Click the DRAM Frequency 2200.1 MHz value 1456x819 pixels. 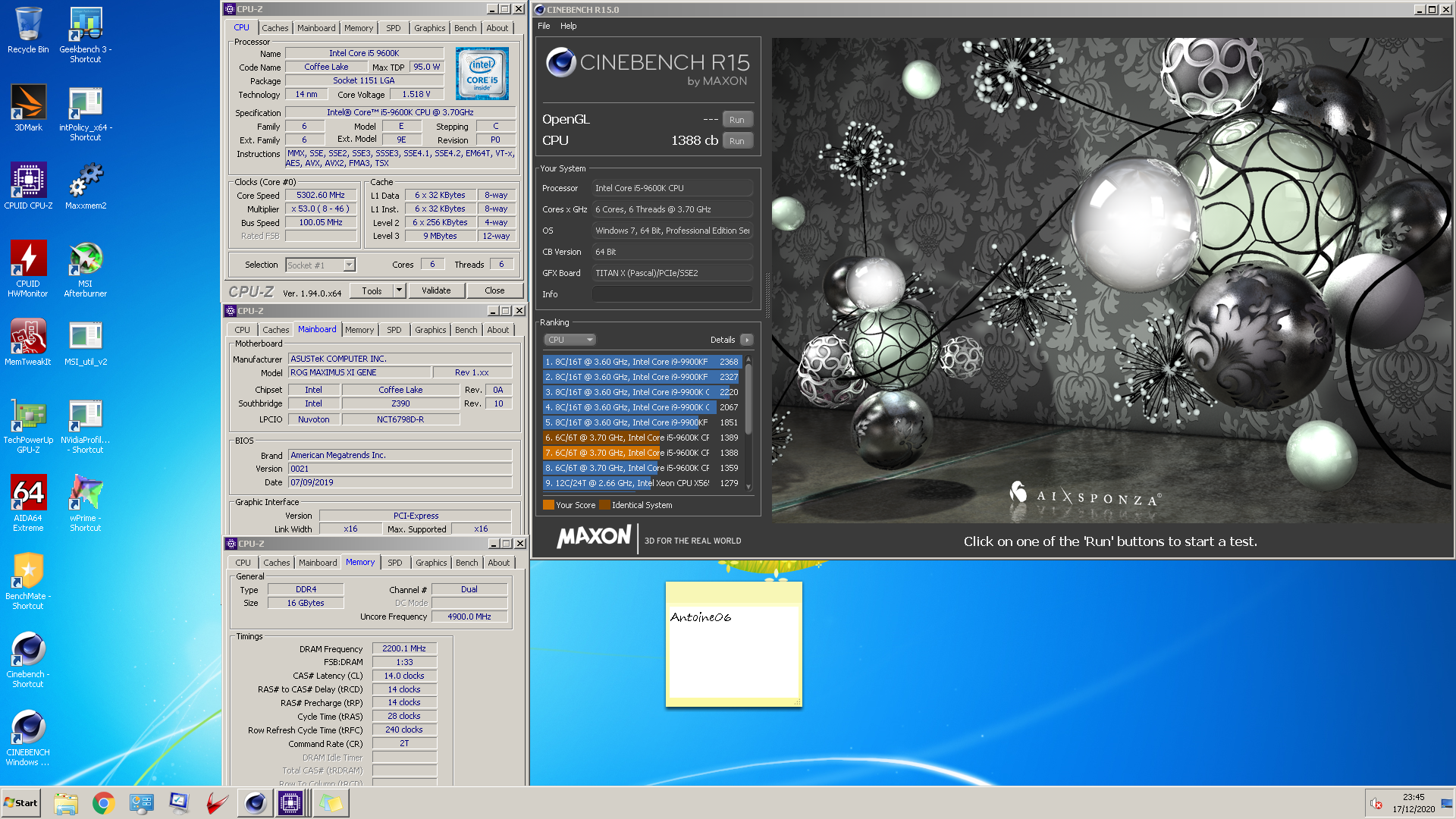[404, 648]
